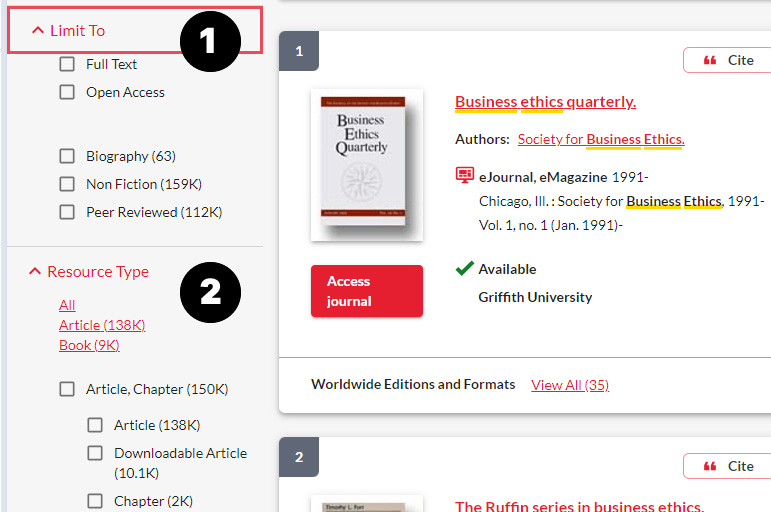The width and height of the screenshot is (771, 512).
Task: Collapse the Resource Type section chevron
Action: 35,271
